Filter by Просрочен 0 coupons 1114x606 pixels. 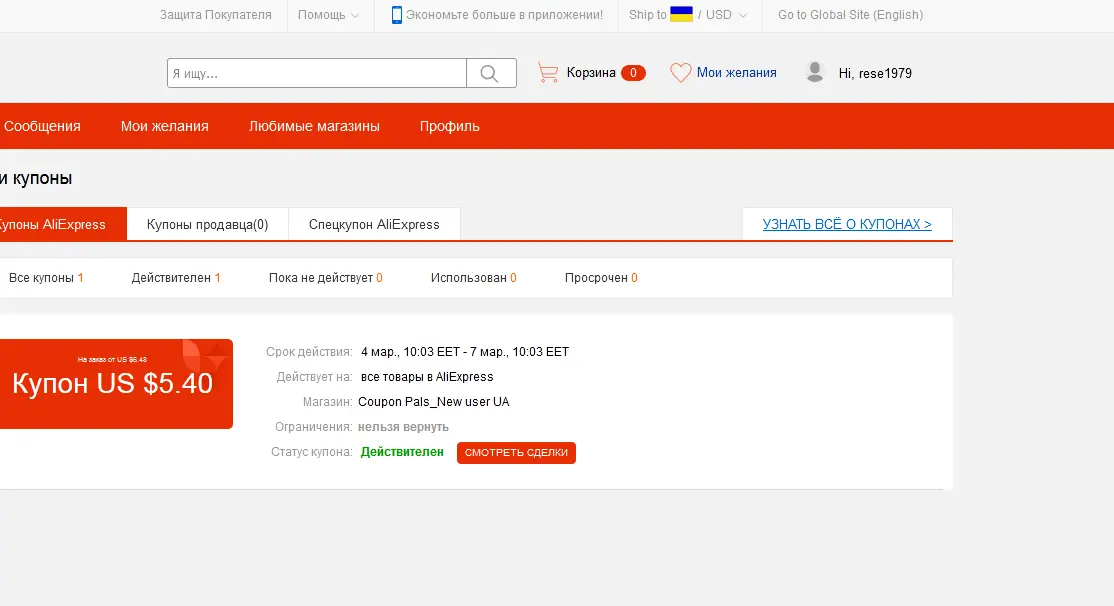click(x=601, y=278)
